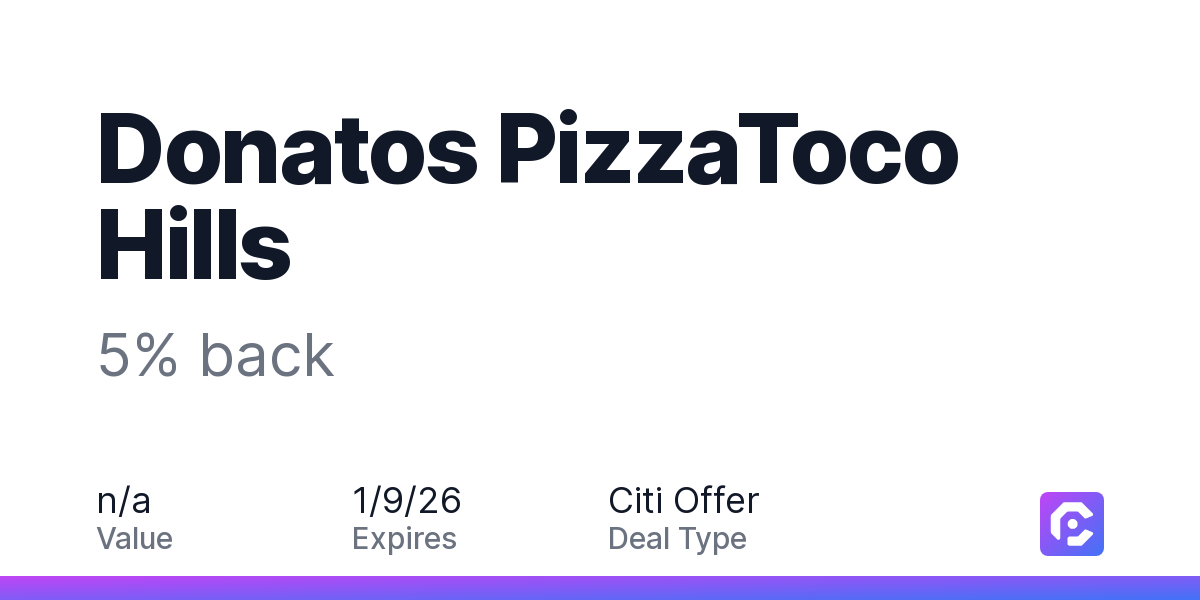Click the purple left end of the gradient bar

point(15,588)
